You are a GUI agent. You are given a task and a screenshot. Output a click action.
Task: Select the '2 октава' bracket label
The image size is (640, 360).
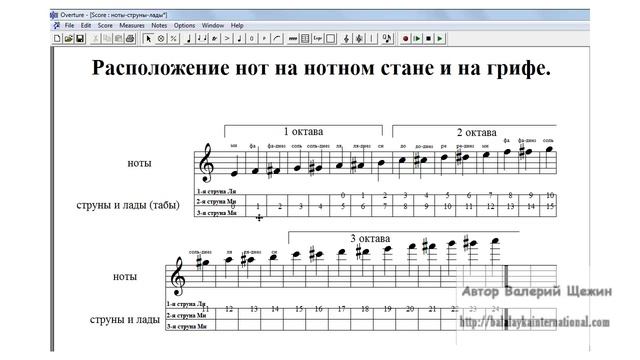pyautogui.click(x=477, y=132)
